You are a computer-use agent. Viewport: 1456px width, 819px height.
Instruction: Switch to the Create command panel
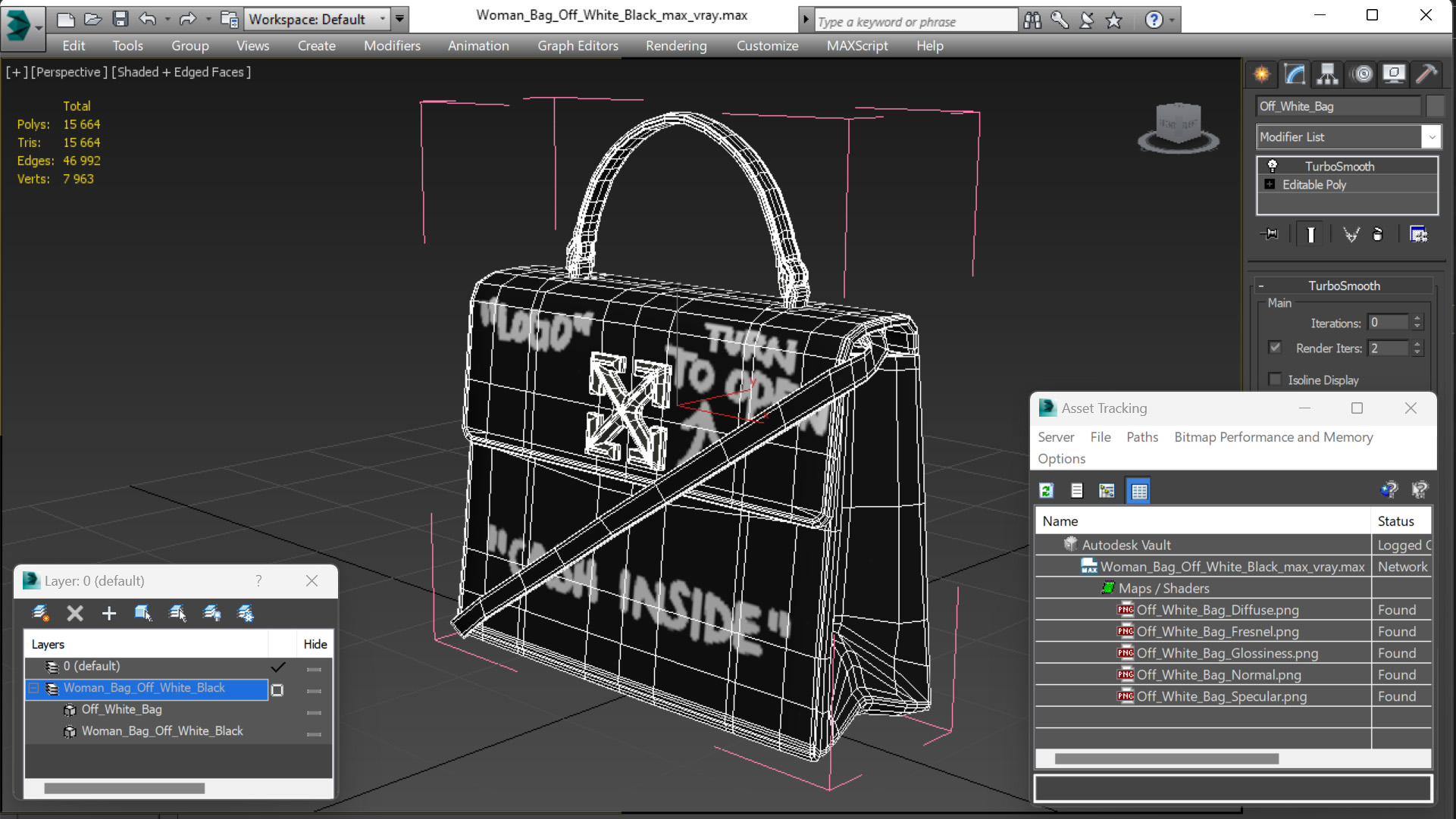point(1262,73)
